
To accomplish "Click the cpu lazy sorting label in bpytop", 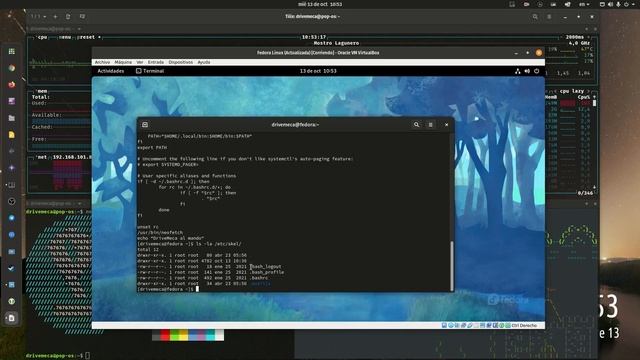I will (572, 91).
